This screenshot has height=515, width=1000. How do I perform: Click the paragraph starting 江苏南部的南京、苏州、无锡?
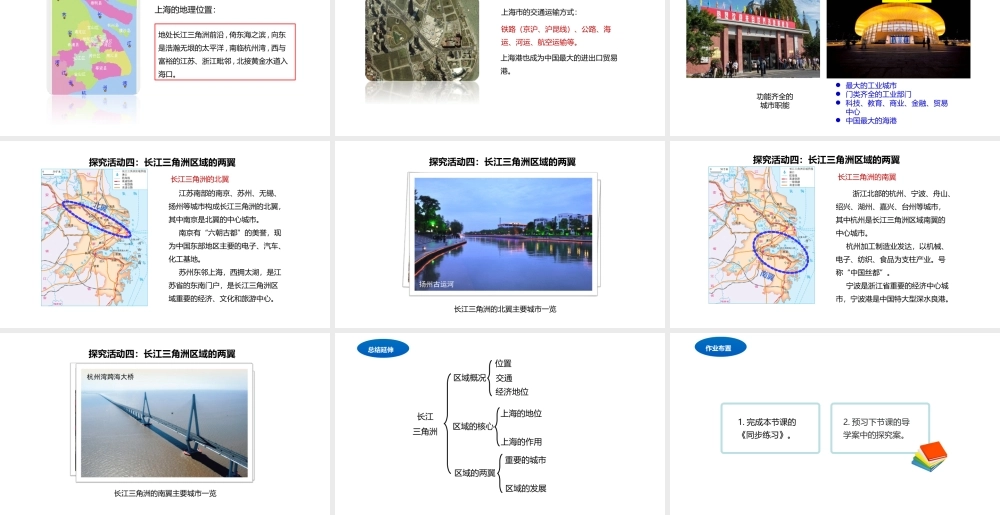tap(224, 207)
